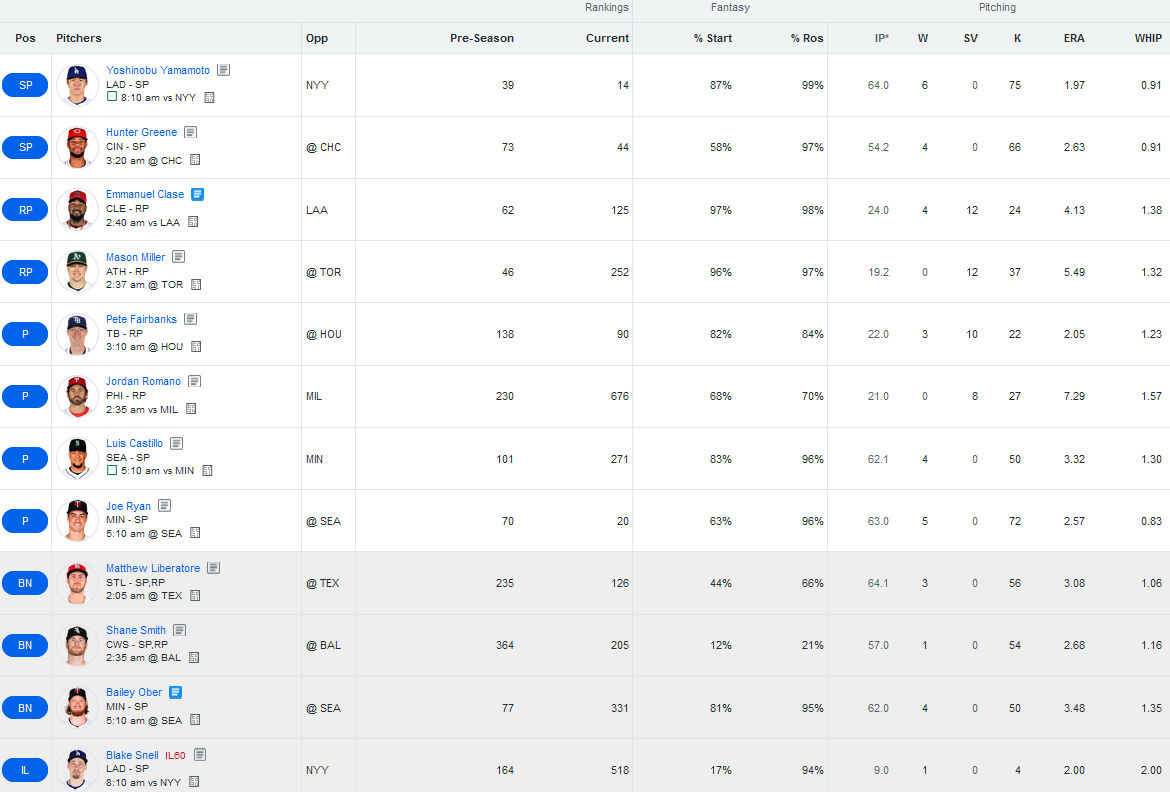
Task: Click the WHIP column header
Action: pyautogui.click(x=1148, y=38)
